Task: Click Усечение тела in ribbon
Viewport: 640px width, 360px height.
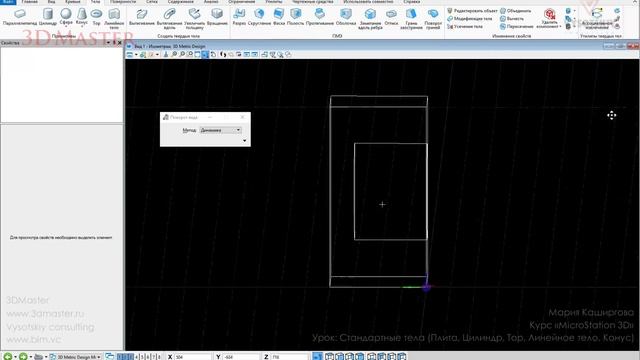Action: (465, 26)
